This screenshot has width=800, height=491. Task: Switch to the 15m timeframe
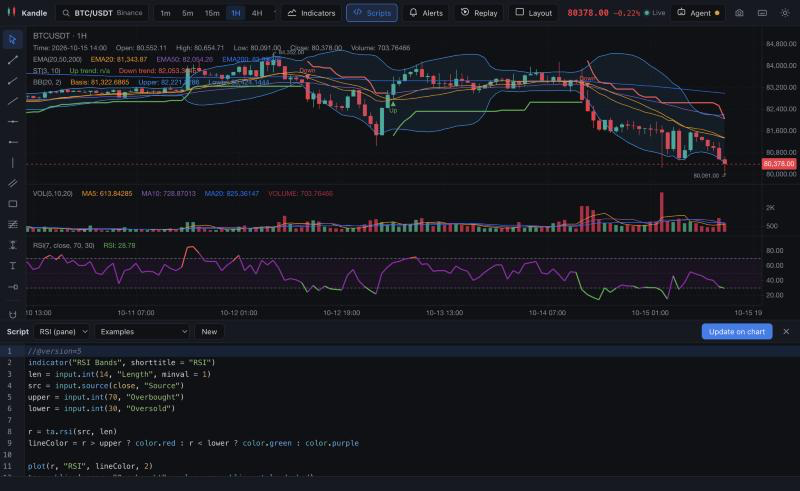[x=212, y=13]
